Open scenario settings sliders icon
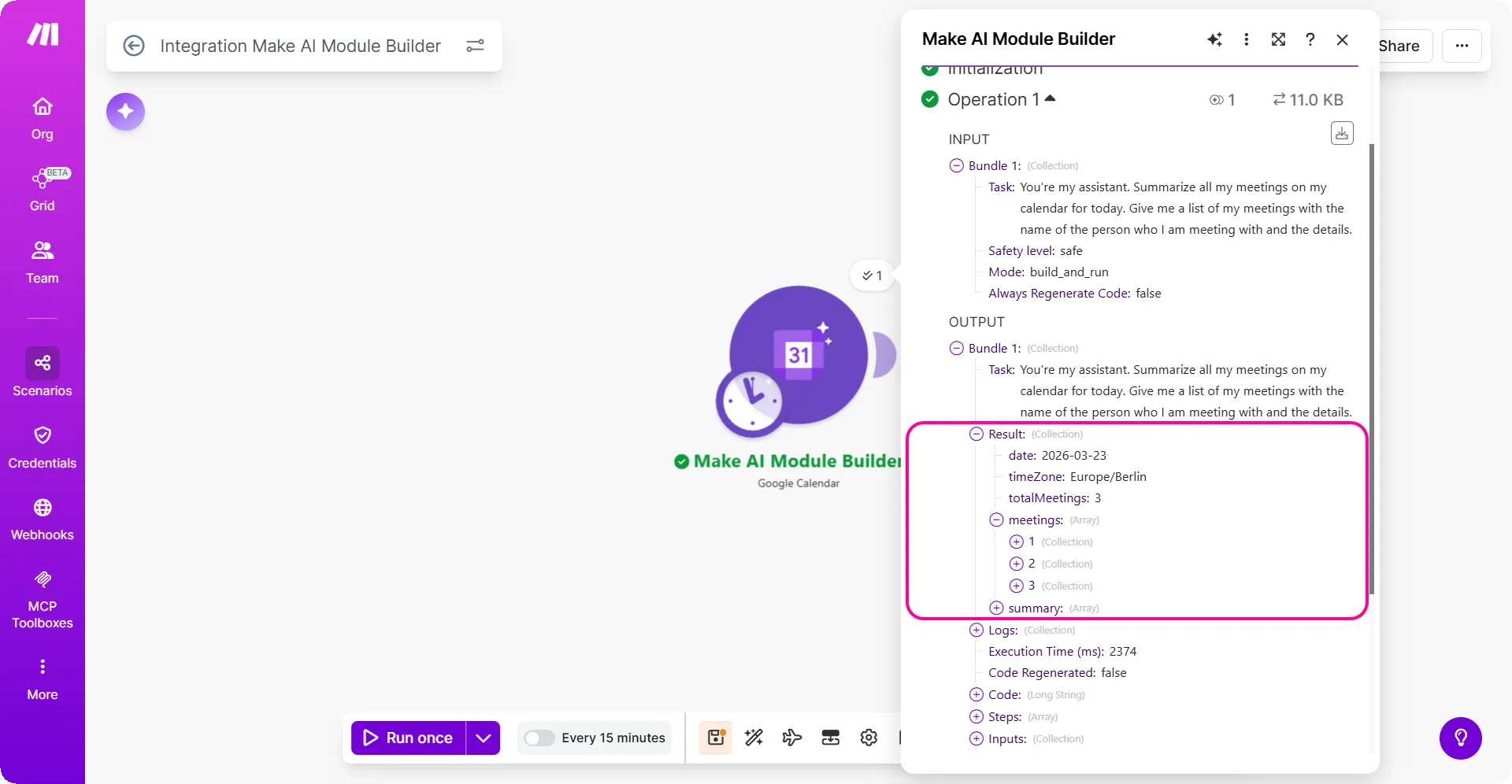 coord(475,46)
